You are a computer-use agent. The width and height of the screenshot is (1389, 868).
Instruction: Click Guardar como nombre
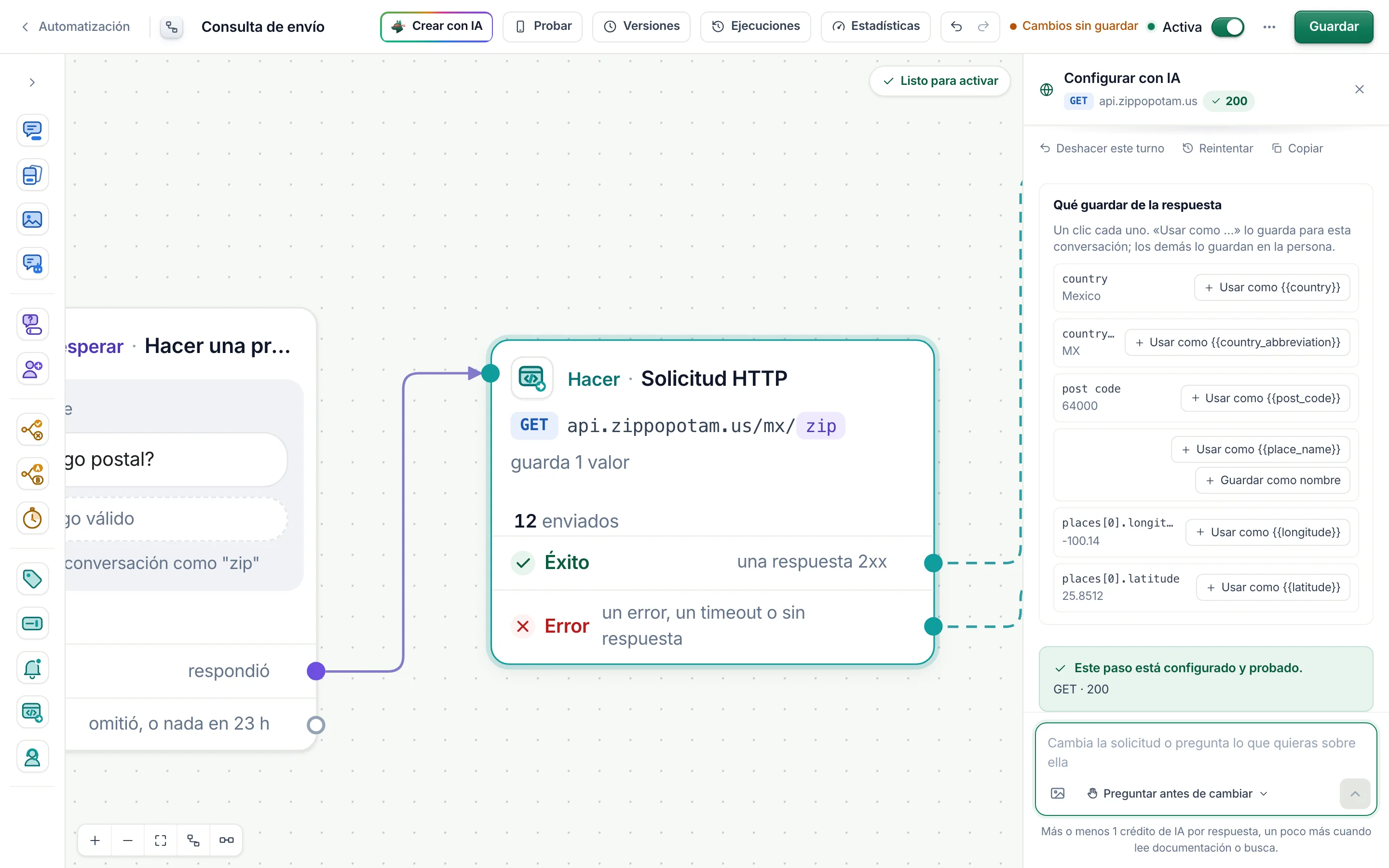1272,480
